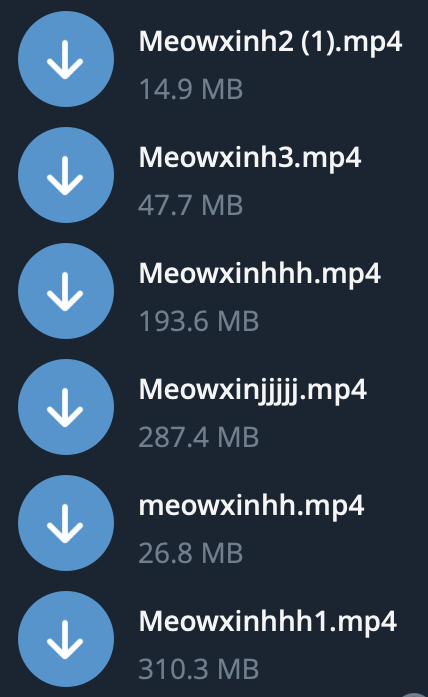Open the Meowxinhhh1.mp4 file title
Screen dimensions: 428x697
coord(268,622)
